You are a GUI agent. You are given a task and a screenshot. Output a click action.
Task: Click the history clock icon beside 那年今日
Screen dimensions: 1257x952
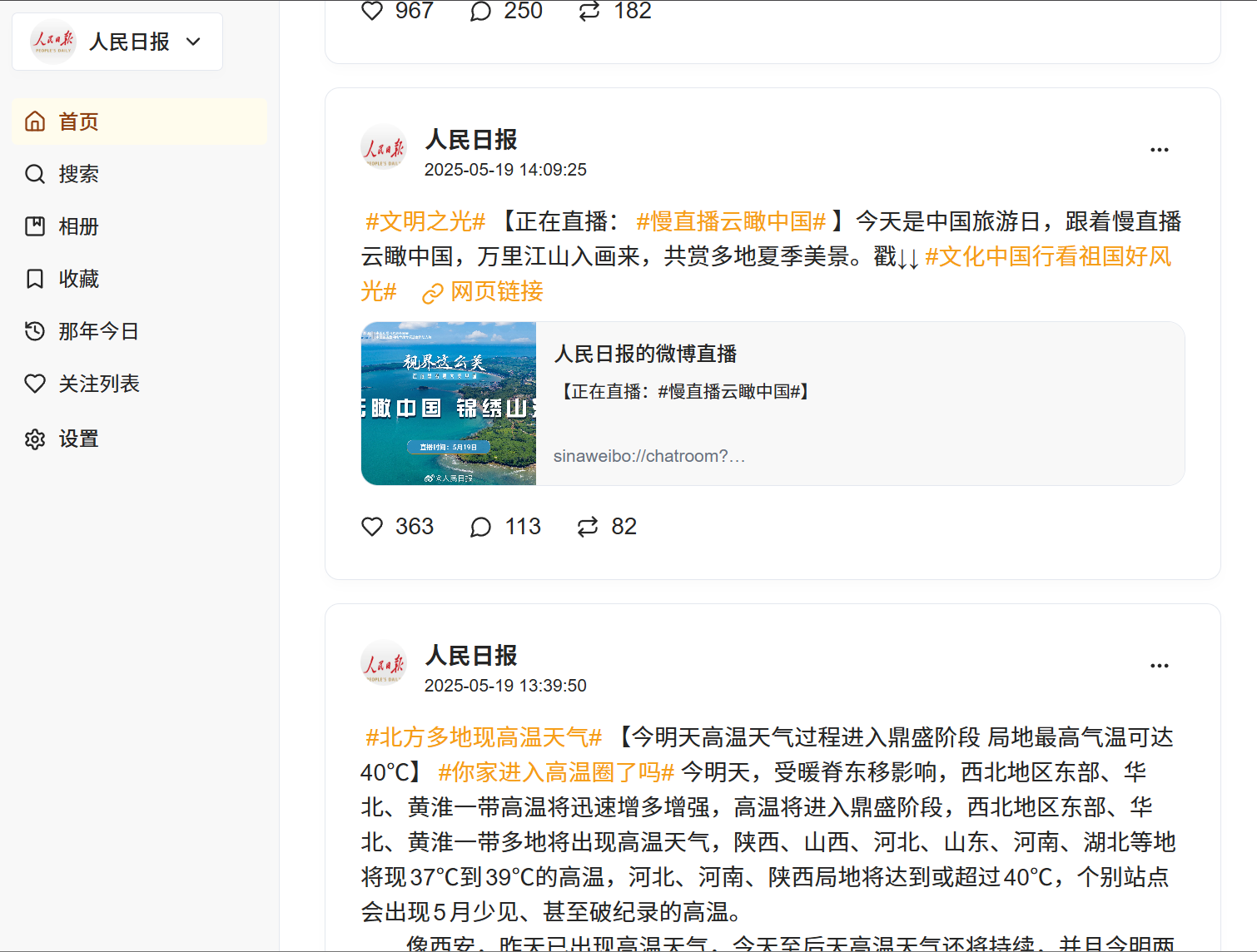pos(35,331)
